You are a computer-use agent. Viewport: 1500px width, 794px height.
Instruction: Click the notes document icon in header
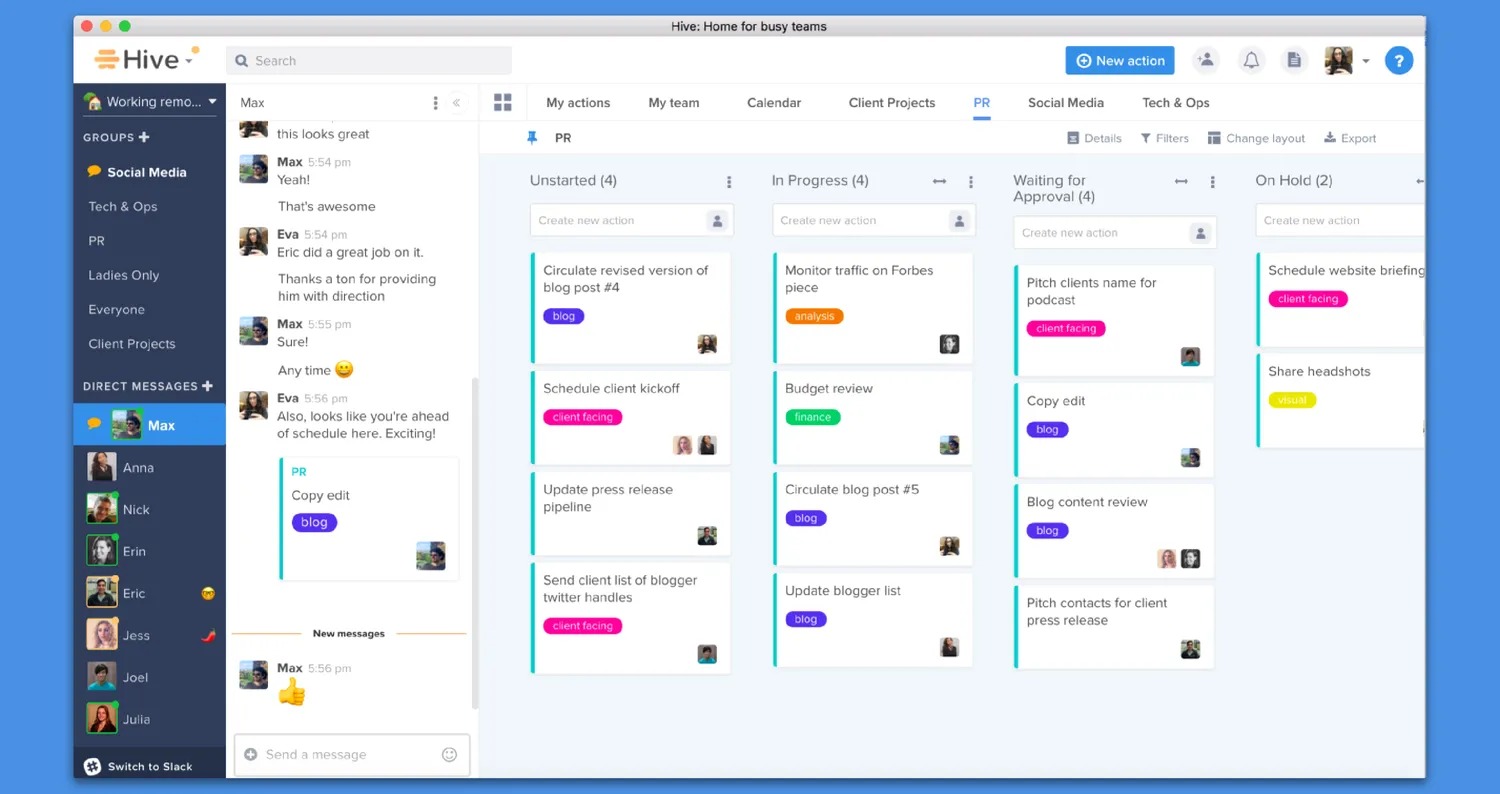point(1294,61)
